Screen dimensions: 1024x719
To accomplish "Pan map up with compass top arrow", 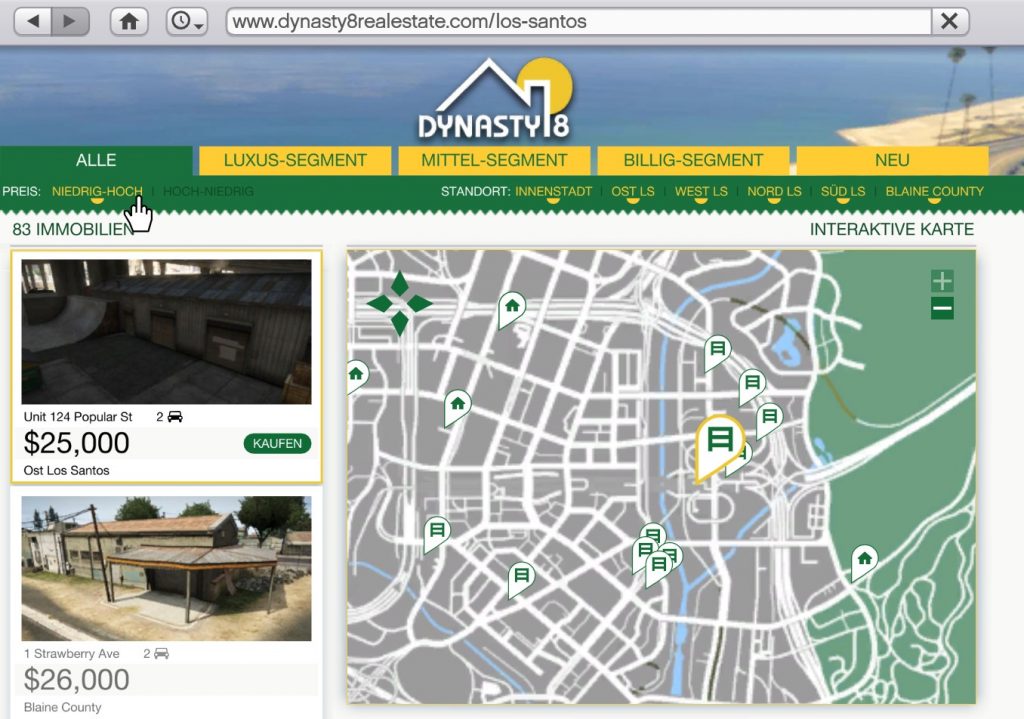I will 400,284.
